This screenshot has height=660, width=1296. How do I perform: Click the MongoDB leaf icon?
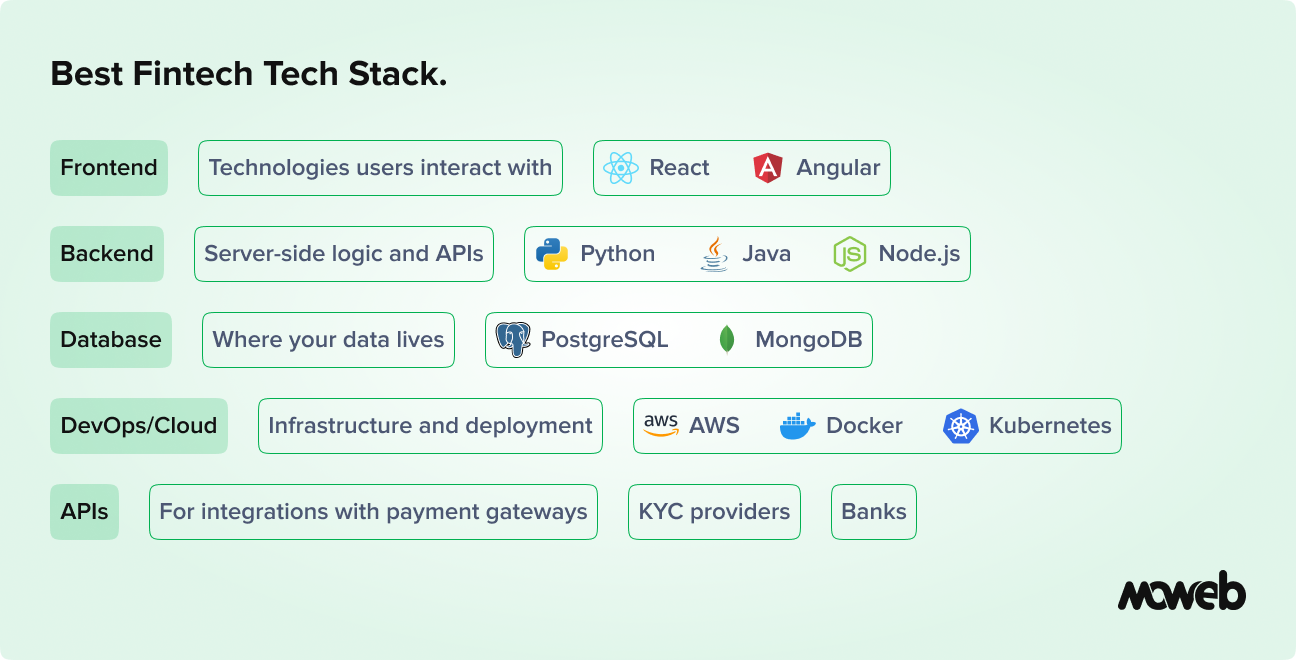pyautogui.click(x=724, y=339)
